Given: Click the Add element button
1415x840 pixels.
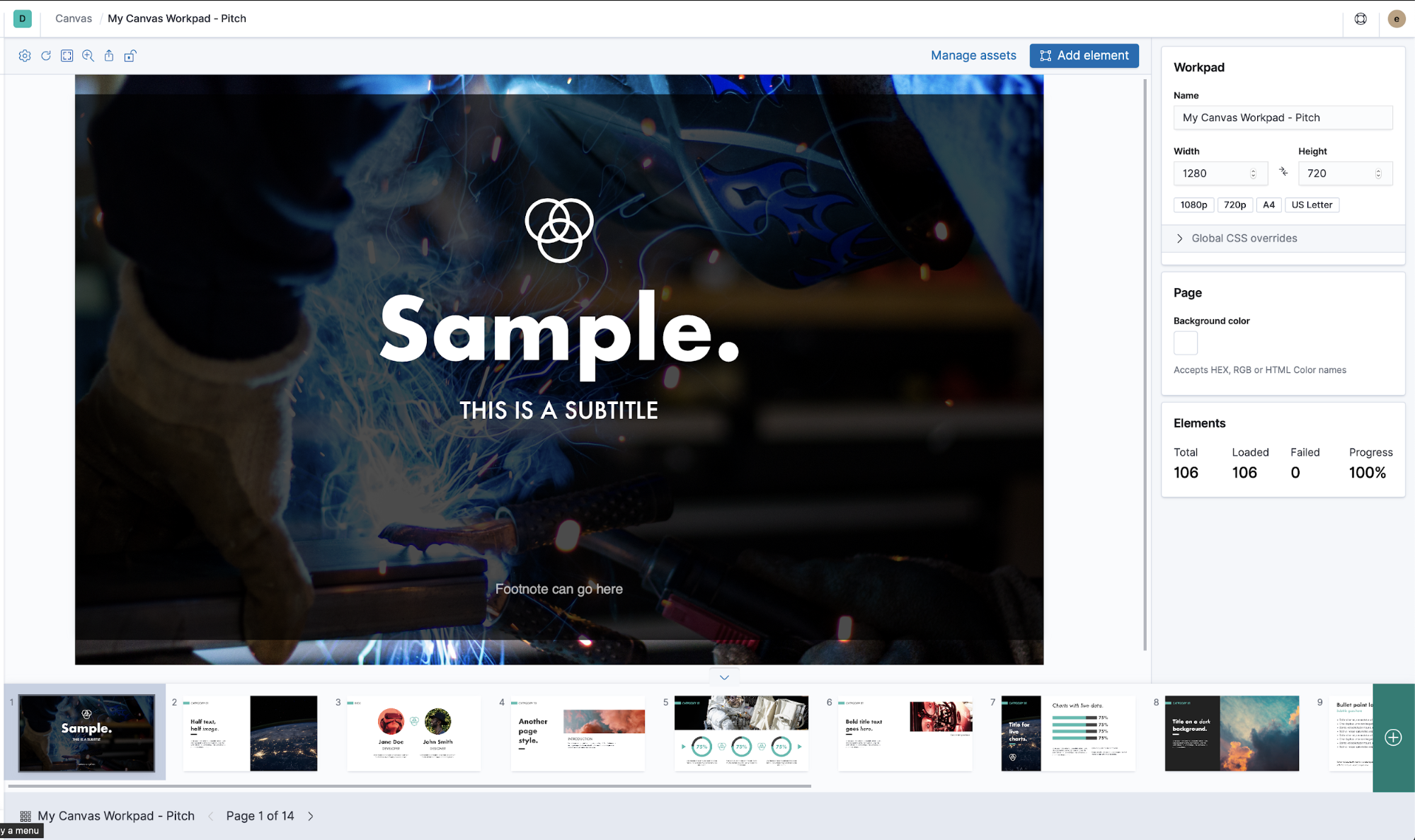Looking at the screenshot, I should 1084,55.
